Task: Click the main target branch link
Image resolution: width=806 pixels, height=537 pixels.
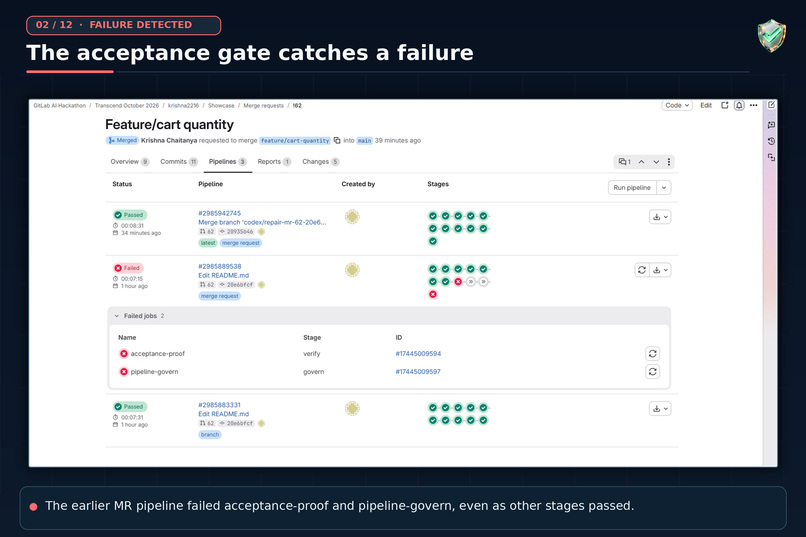Action: click(364, 140)
